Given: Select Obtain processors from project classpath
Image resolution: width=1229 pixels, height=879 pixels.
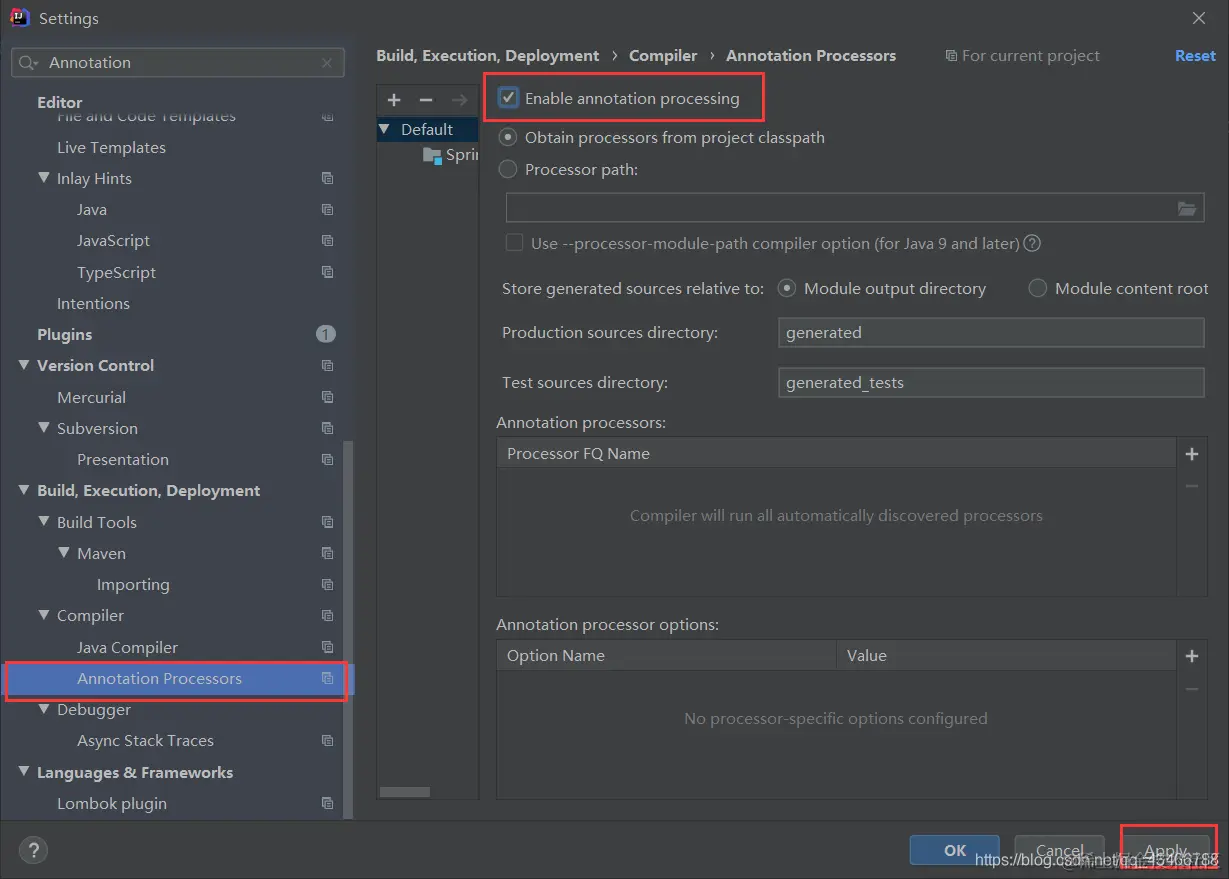Looking at the screenshot, I should (508, 137).
